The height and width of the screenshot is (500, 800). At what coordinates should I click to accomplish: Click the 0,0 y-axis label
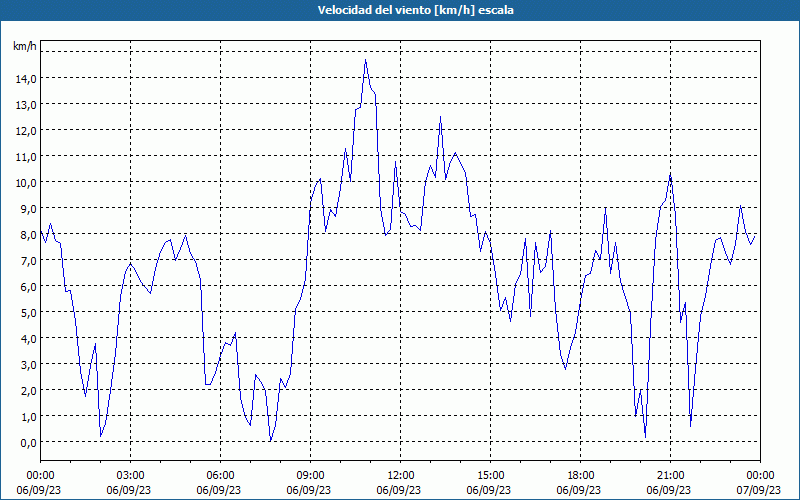(28, 442)
